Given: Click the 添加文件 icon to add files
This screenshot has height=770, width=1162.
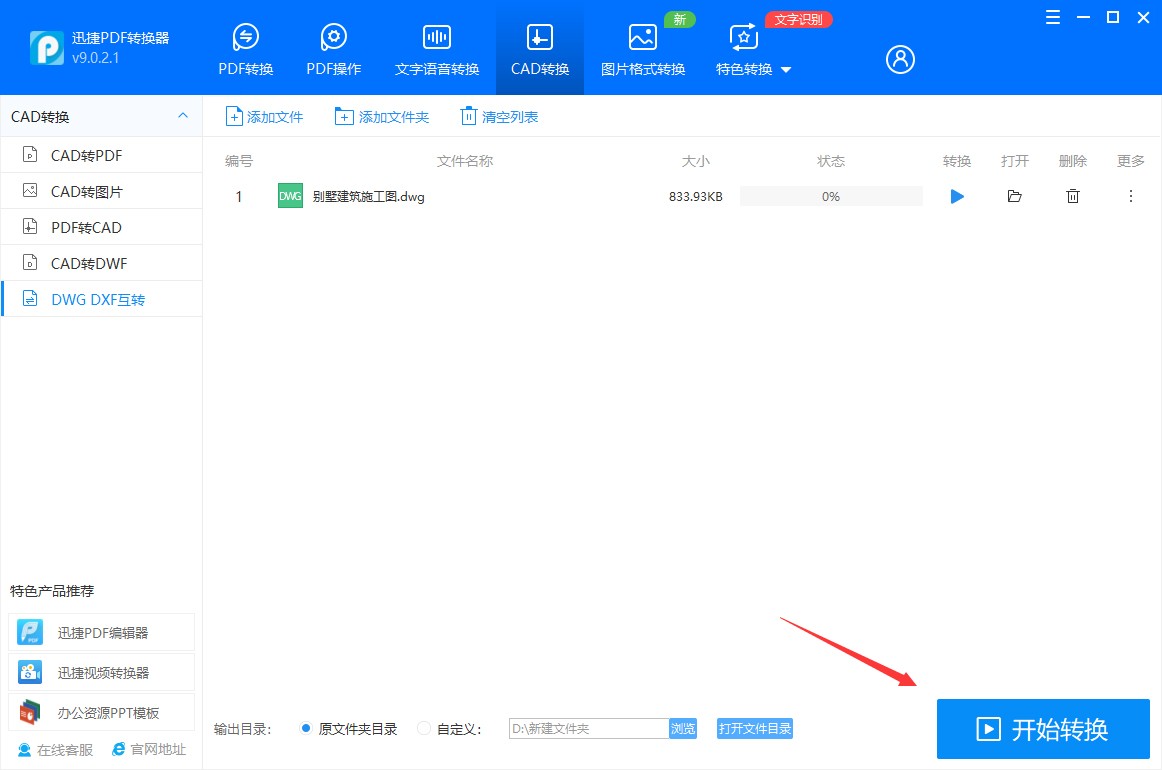Looking at the screenshot, I should coord(232,115).
